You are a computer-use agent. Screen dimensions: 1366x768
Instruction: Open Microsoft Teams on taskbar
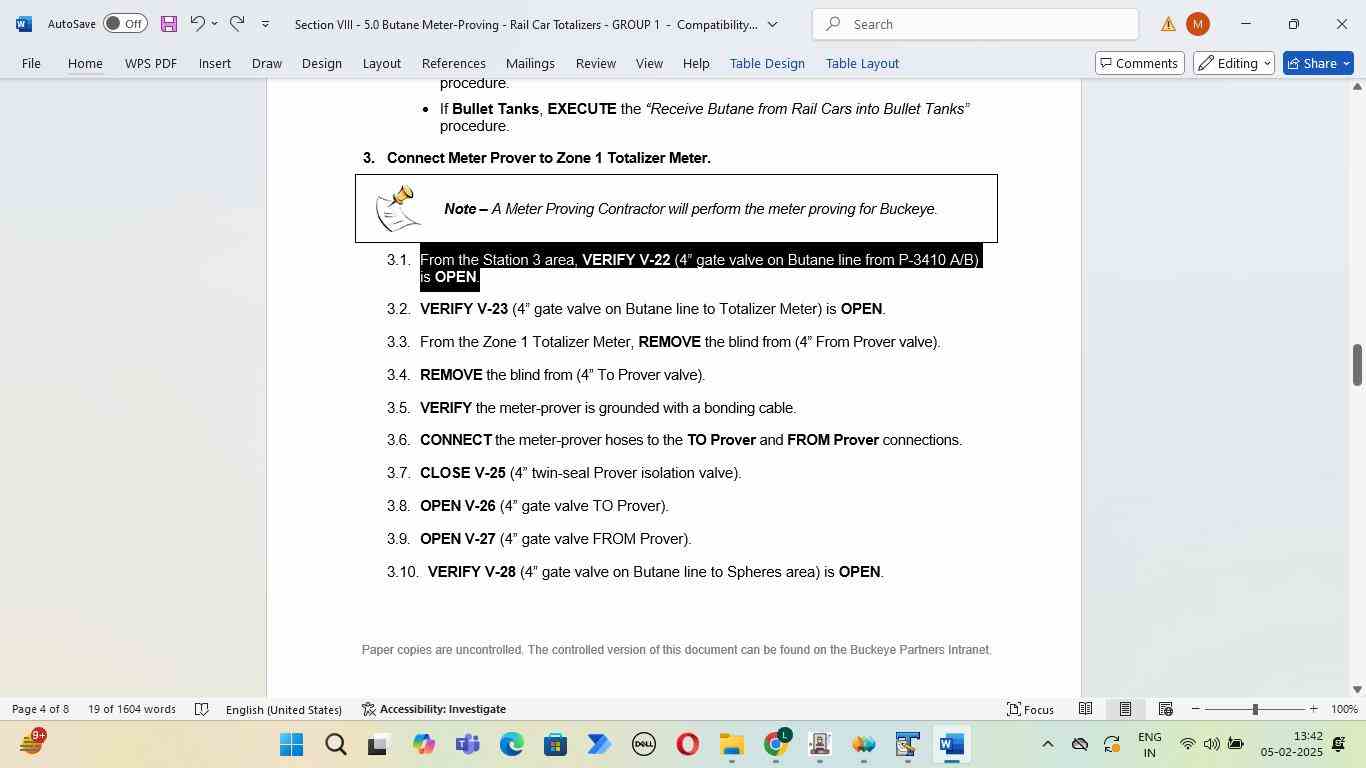tap(467, 745)
